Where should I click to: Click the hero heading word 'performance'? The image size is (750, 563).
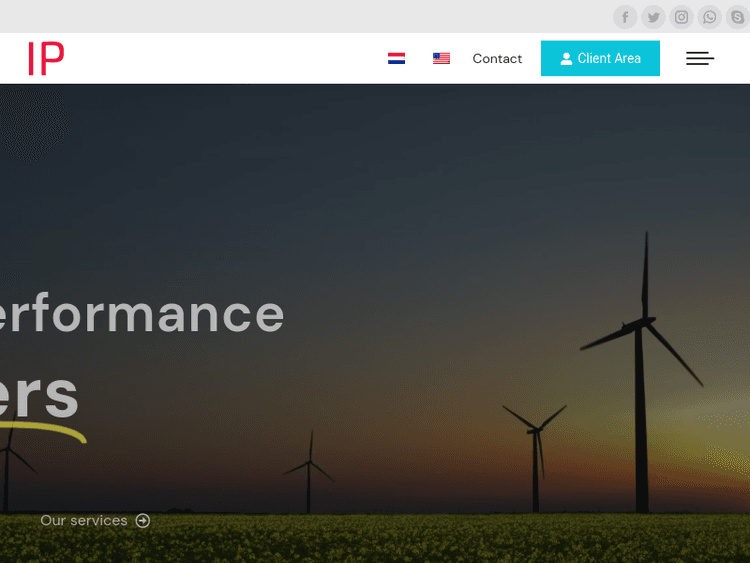142,314
